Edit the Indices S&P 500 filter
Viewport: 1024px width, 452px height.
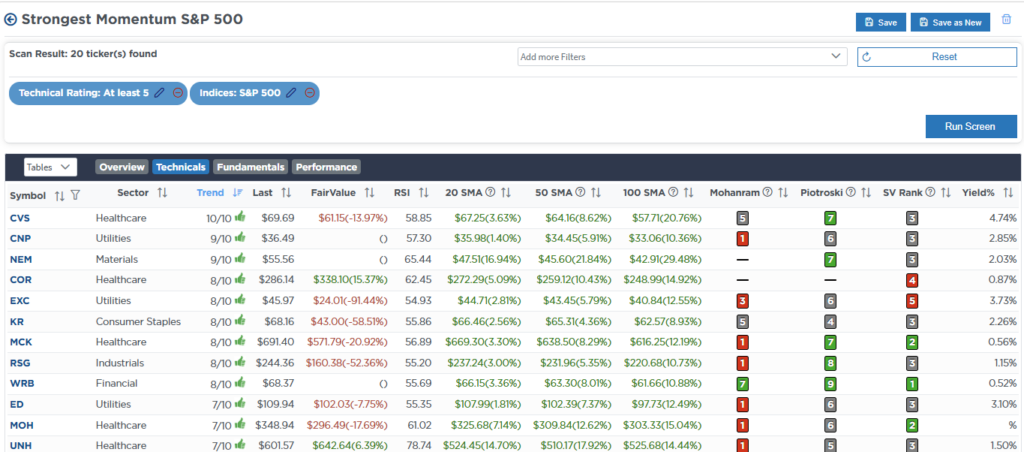click(291, 93)
